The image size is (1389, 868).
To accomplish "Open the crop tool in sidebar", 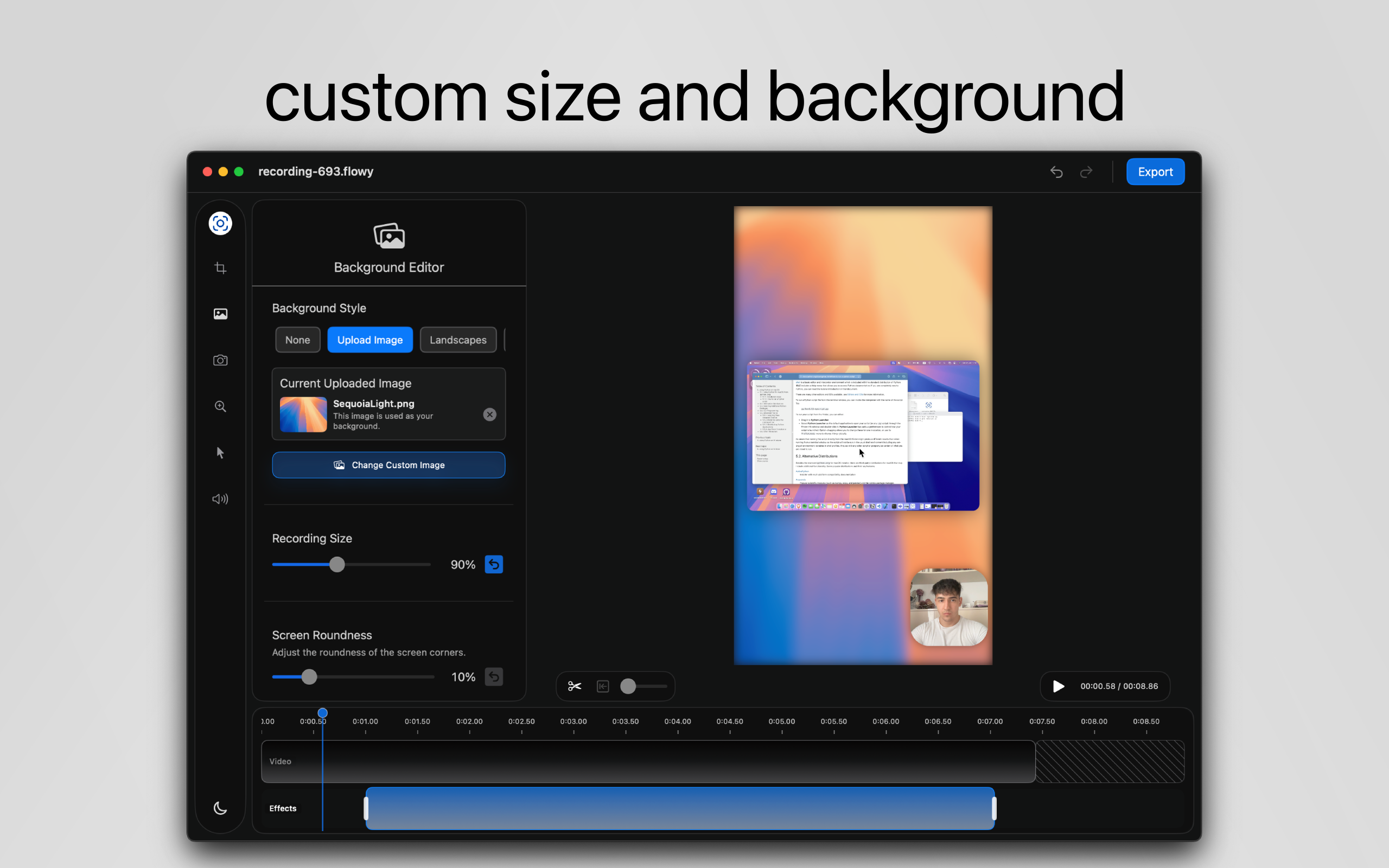I will (x=220, y=268).
